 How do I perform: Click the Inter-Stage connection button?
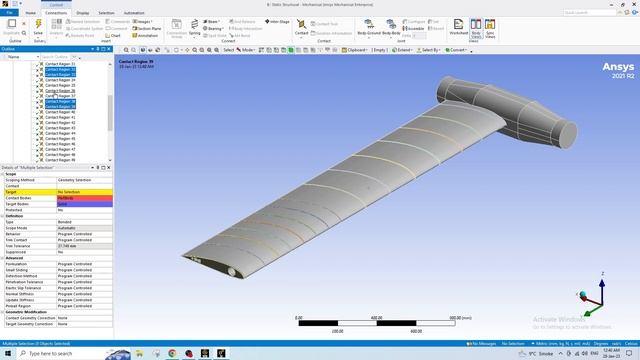pos(277,21)
